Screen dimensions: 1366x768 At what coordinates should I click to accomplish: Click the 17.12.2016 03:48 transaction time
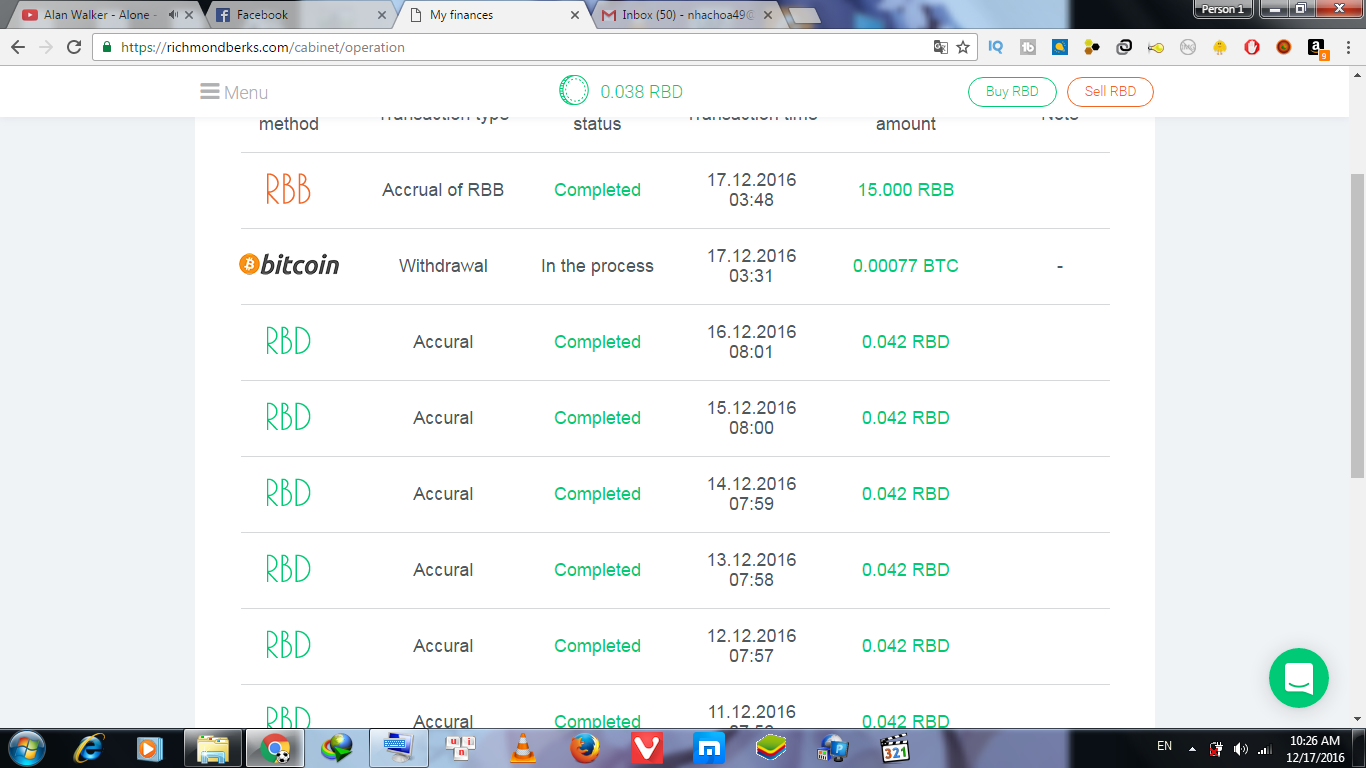click(x=751, y=190)
